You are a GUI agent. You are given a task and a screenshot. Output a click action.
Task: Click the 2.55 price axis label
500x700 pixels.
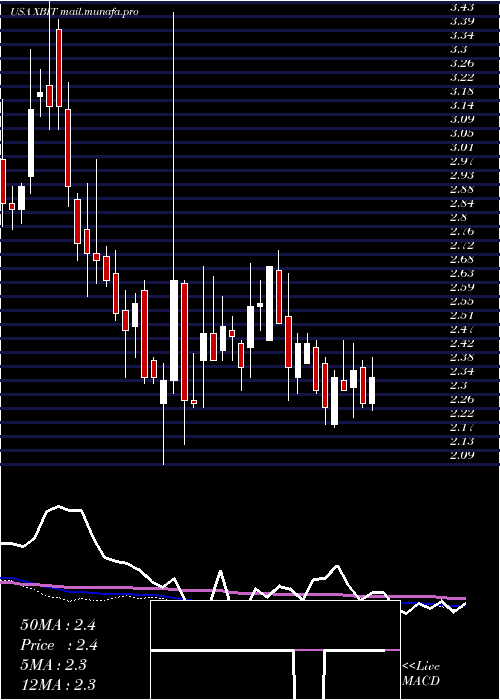click(462, 301)
